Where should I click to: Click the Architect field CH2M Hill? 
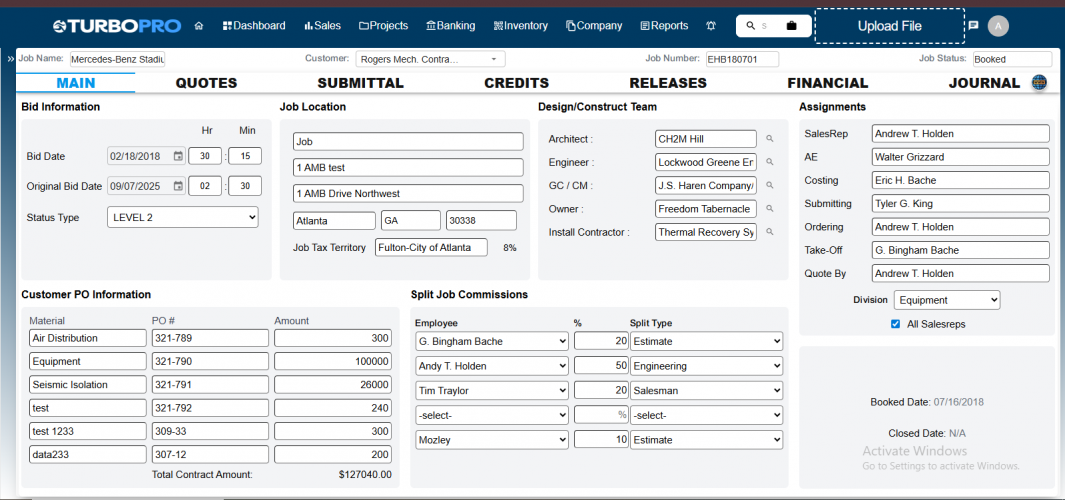706,139
